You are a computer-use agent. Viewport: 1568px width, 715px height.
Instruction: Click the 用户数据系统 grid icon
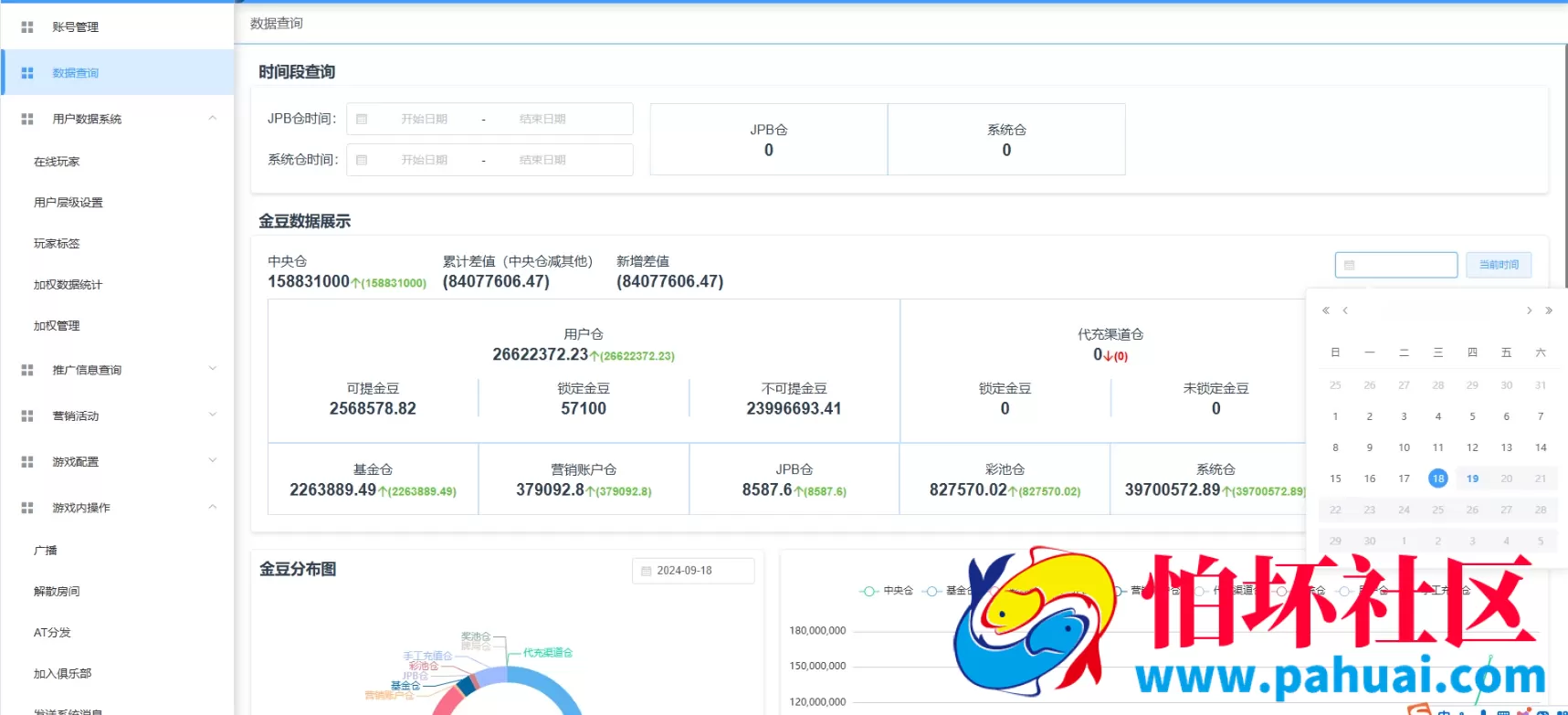27,119
